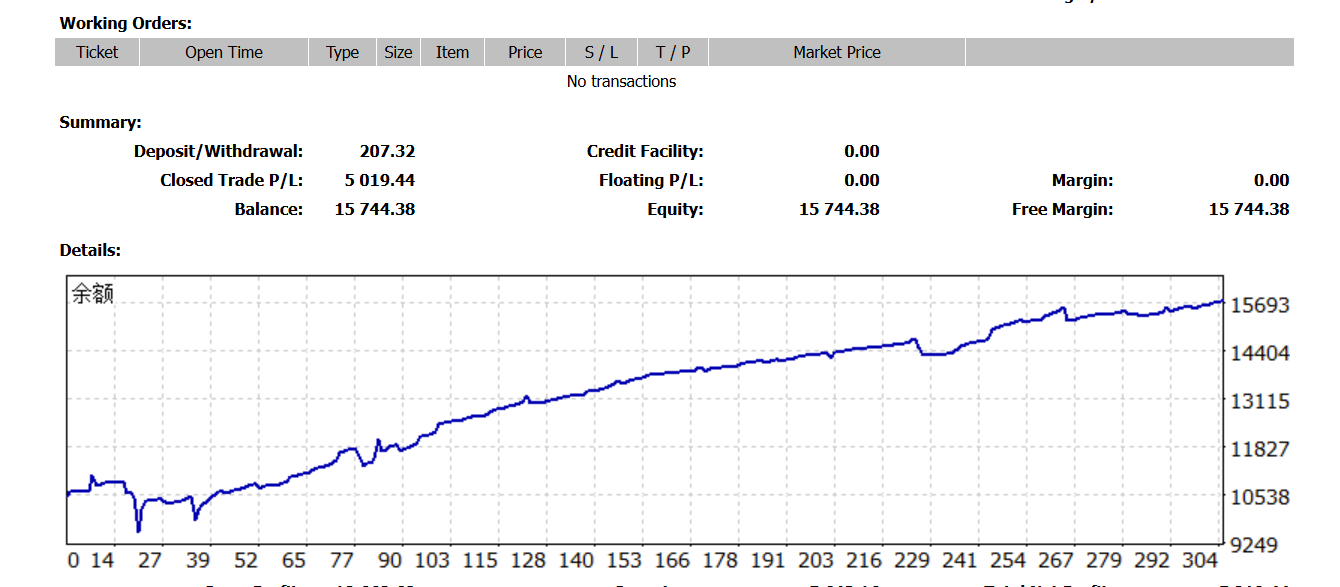1340x587 pixels.
Task: Click the 229 x-axis label
Action: click(912, 561)
